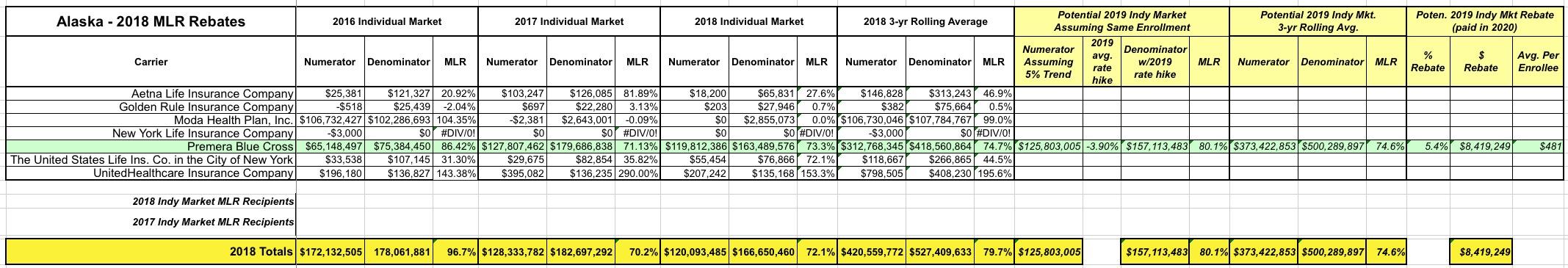Select the -3.90% rate hike cell
Viewport: 1568px width, 268px height.
click(1102, 146)
